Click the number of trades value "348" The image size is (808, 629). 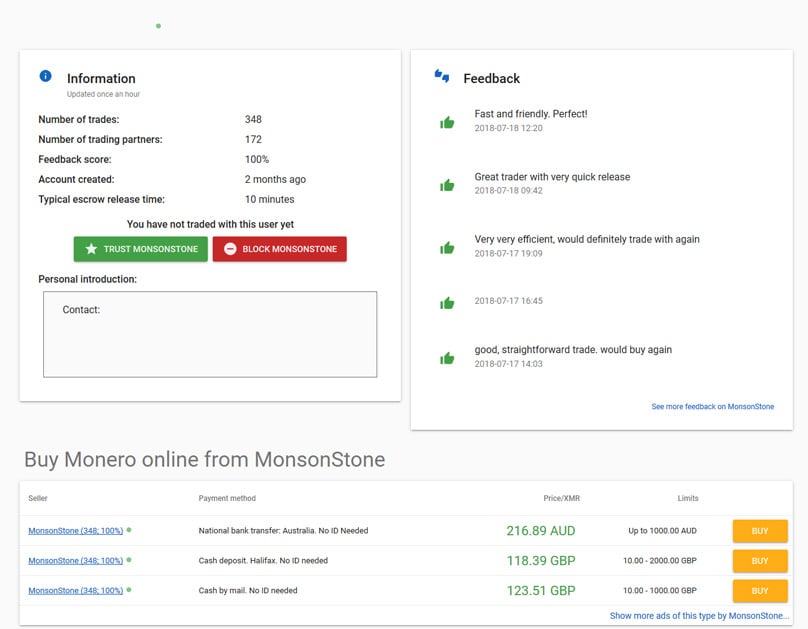click(x=254, y=119)
